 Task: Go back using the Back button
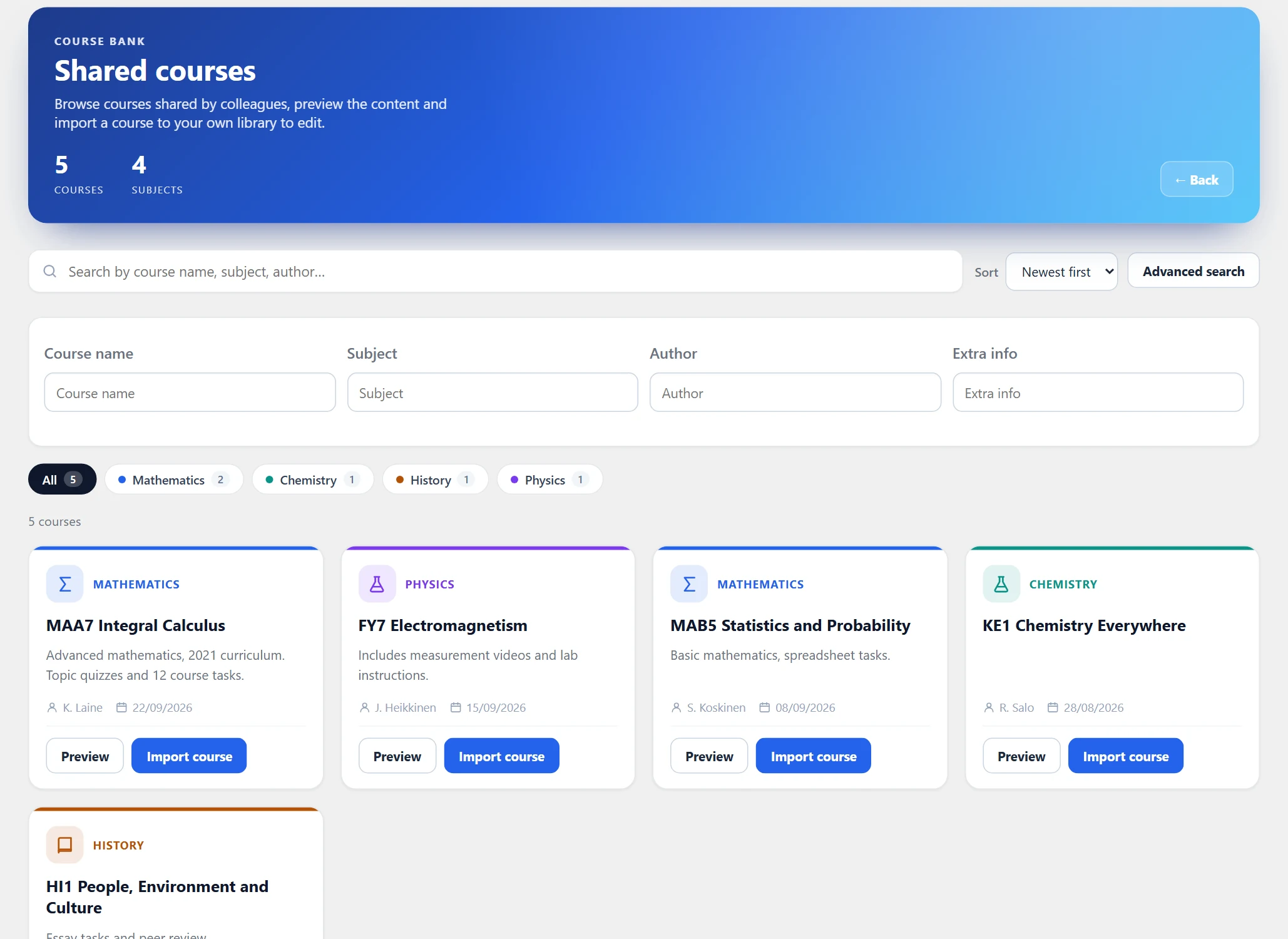pyautogui.click(x=1196, y=180)
